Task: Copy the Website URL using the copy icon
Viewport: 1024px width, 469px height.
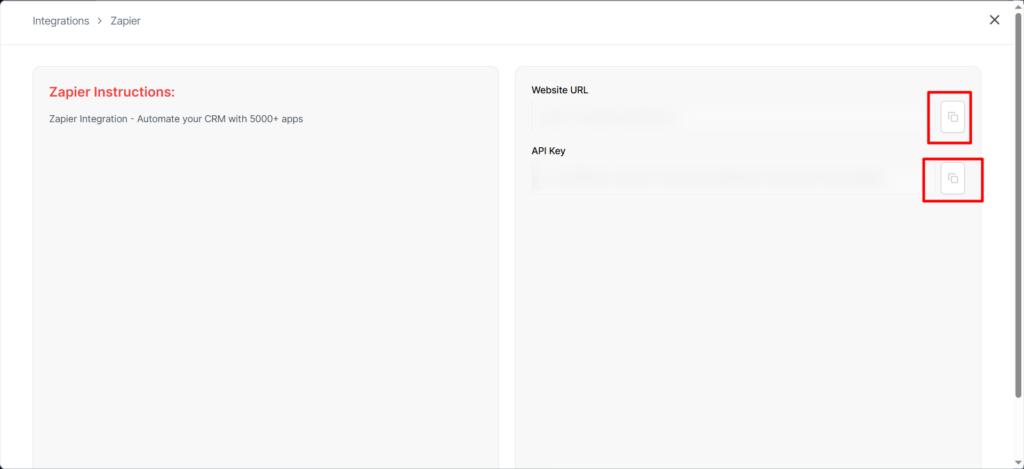Action: pyautogui.click(x=952, y=117)
